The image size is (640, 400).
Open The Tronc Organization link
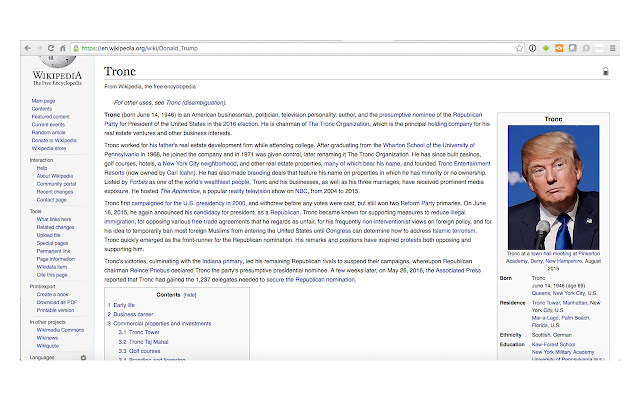(339, 124)
